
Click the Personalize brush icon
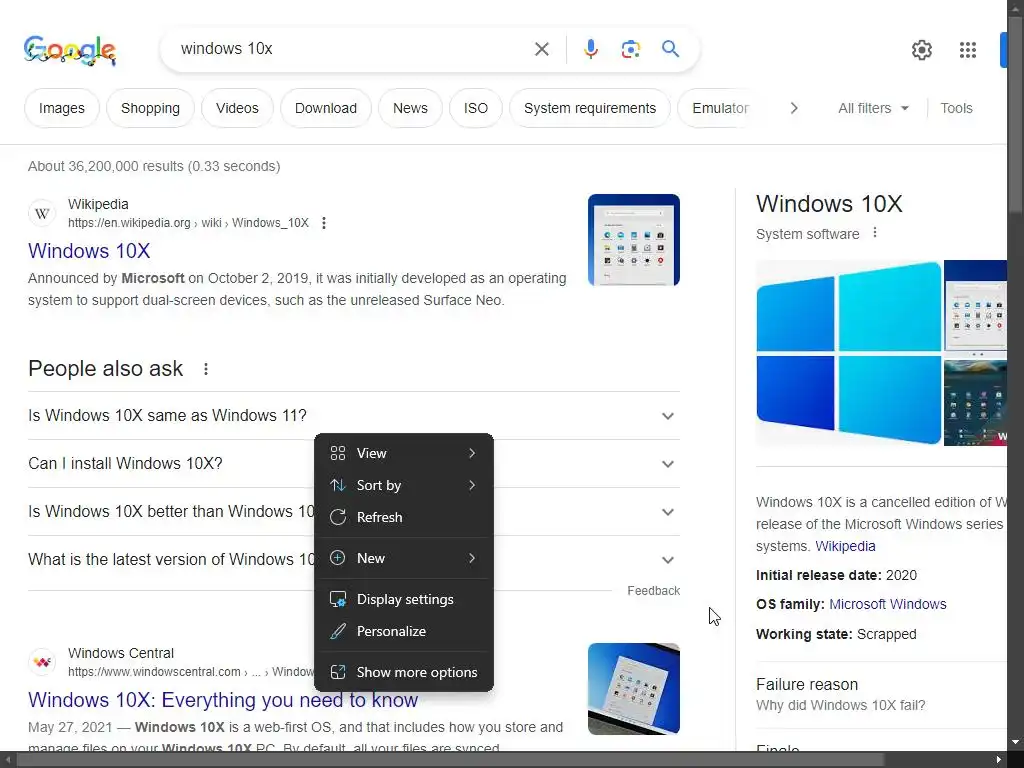(x=338, y=632)
